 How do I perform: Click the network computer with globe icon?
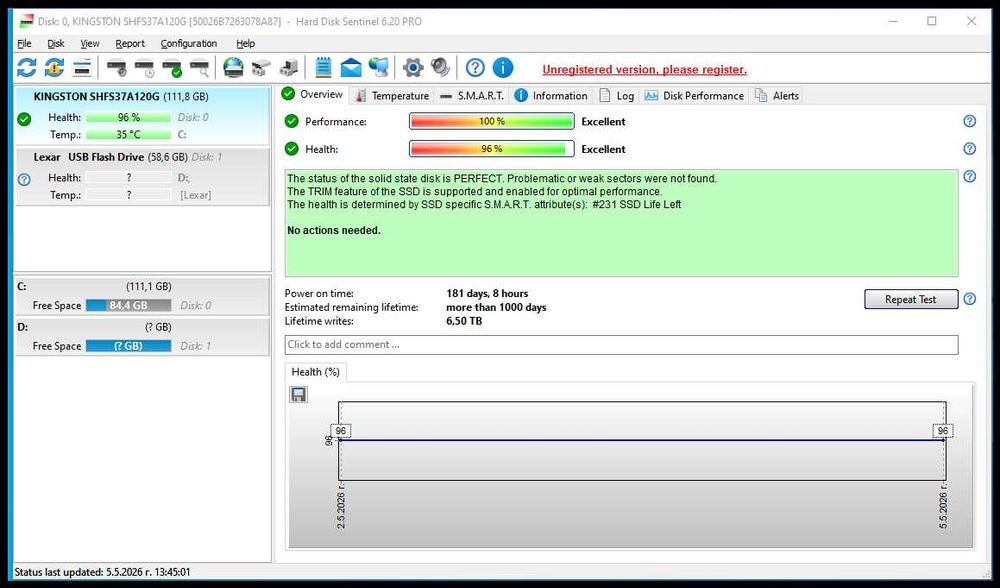[x=378, y=67]
